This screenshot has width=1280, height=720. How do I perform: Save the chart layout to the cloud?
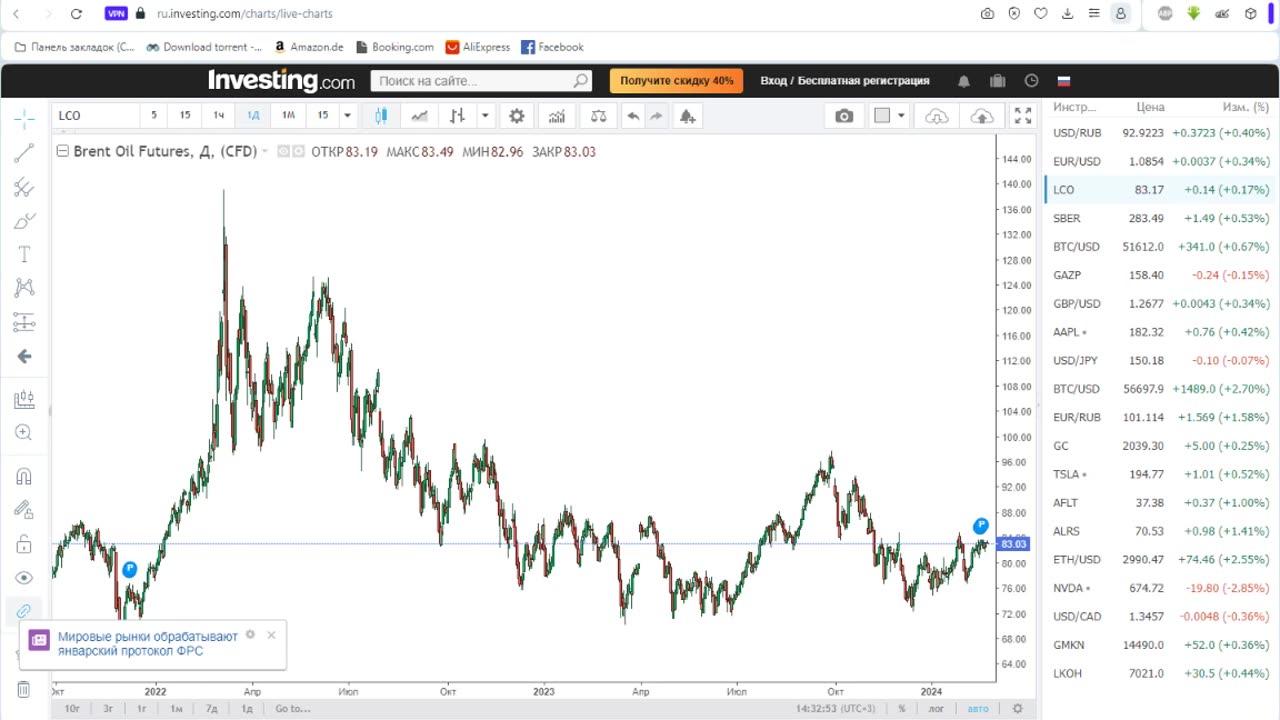click(982, 116)
